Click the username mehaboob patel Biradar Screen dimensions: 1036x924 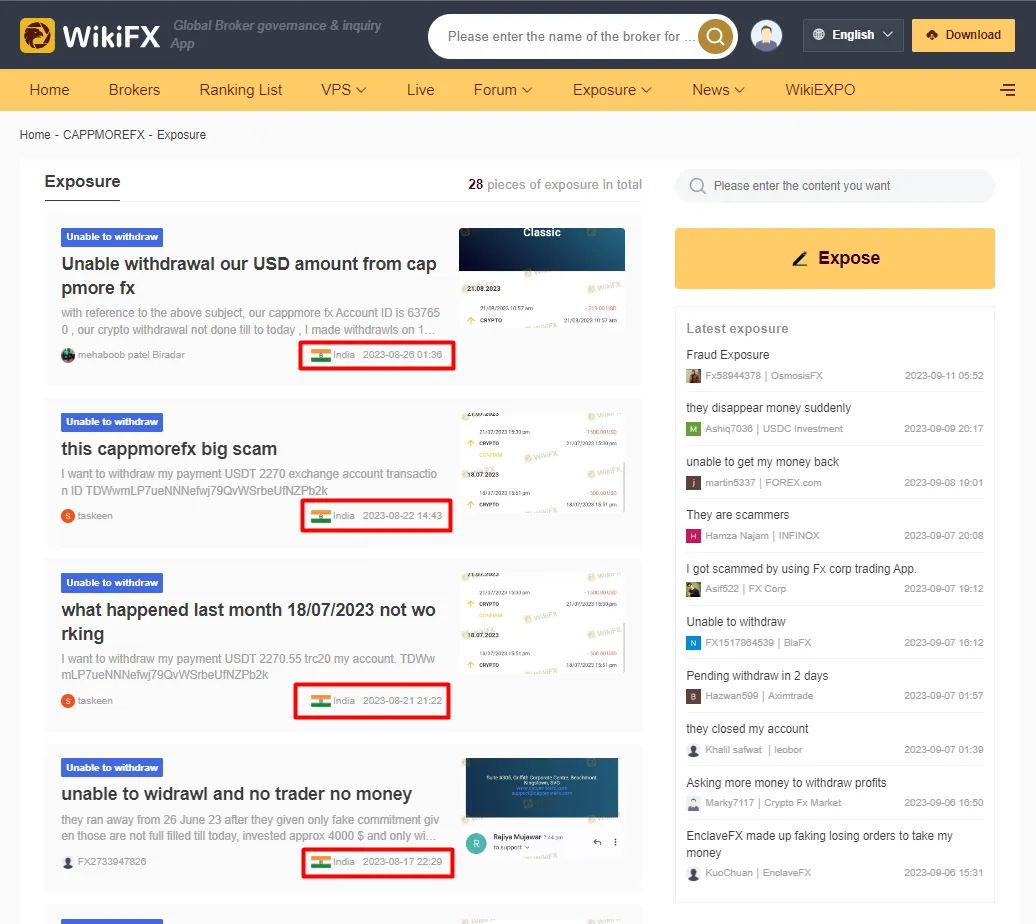[131, 356]
